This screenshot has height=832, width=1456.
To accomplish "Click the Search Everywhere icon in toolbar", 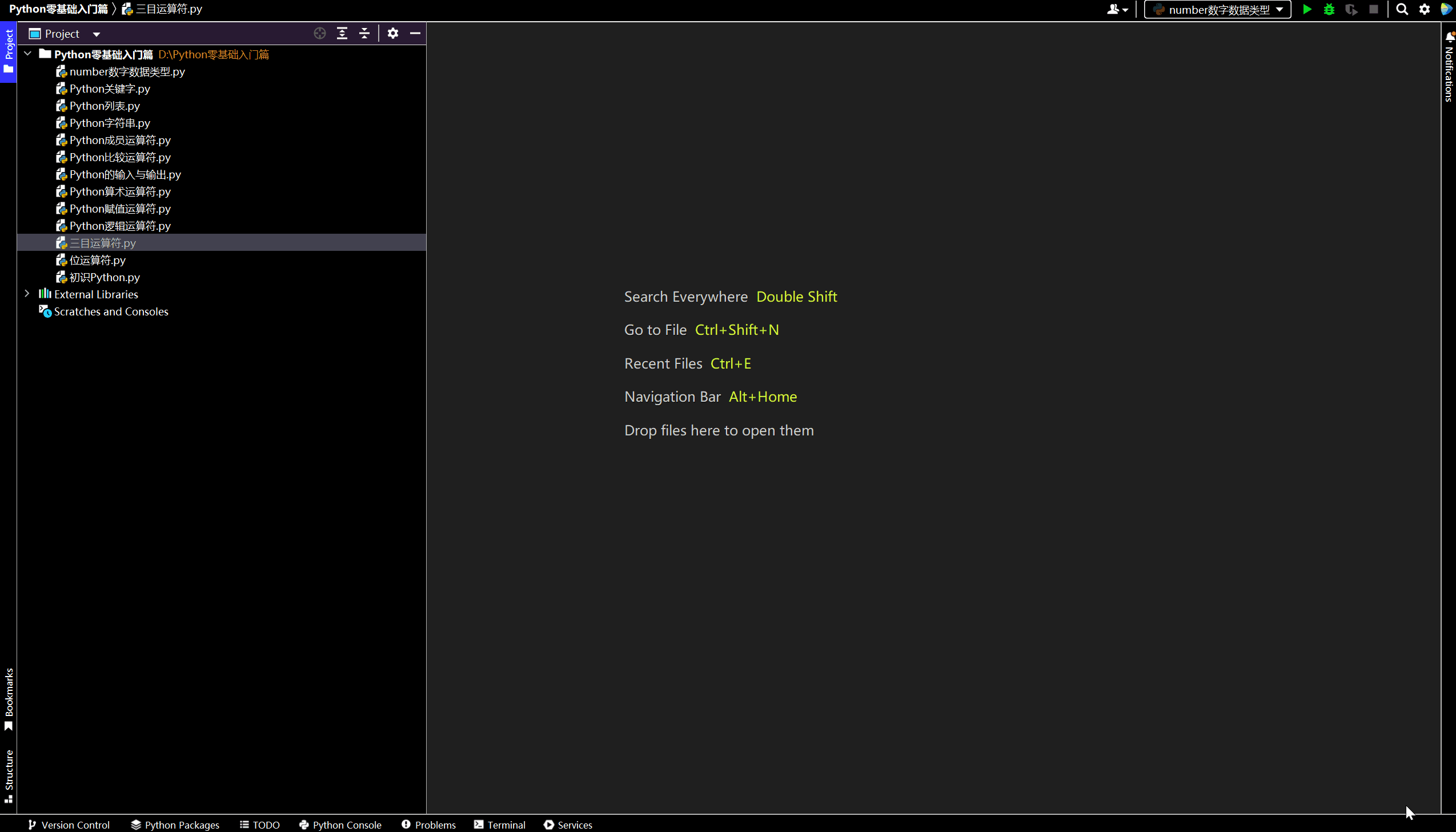I will [1402, 9].
